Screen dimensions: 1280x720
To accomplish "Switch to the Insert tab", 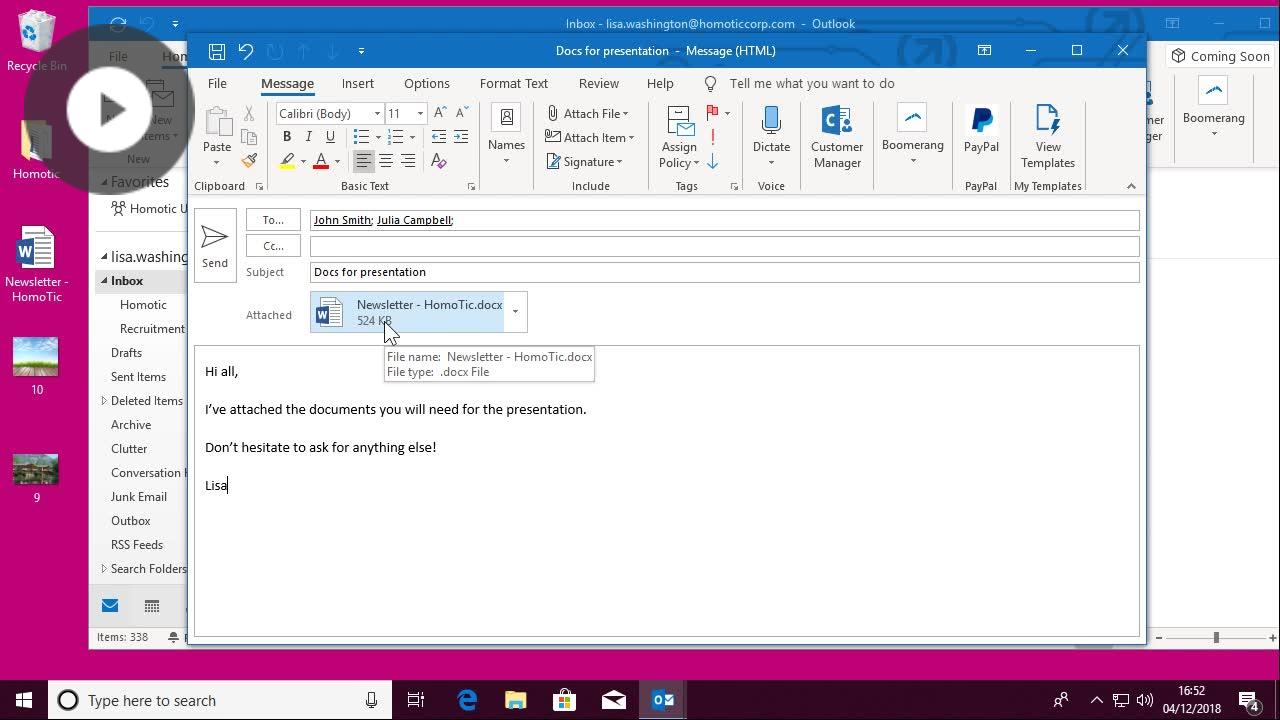I will tap(357, 84).
